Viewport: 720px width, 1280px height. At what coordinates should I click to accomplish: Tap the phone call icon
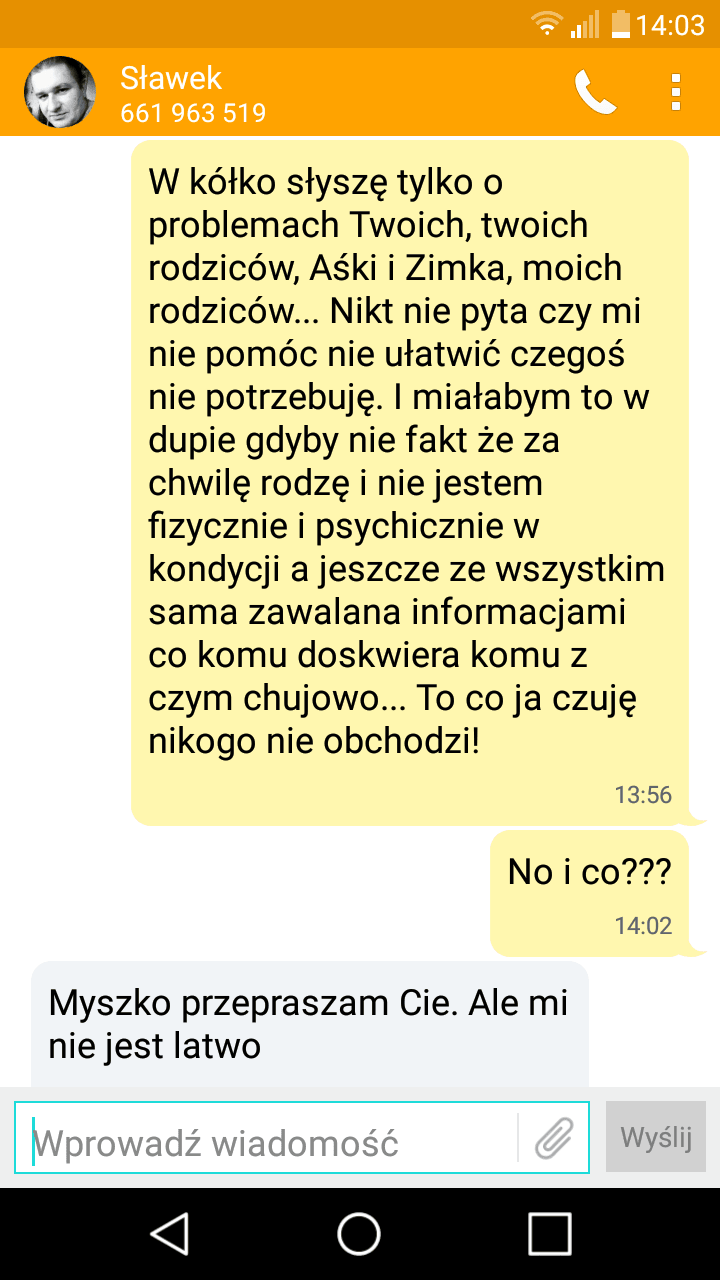coord(596,92)
